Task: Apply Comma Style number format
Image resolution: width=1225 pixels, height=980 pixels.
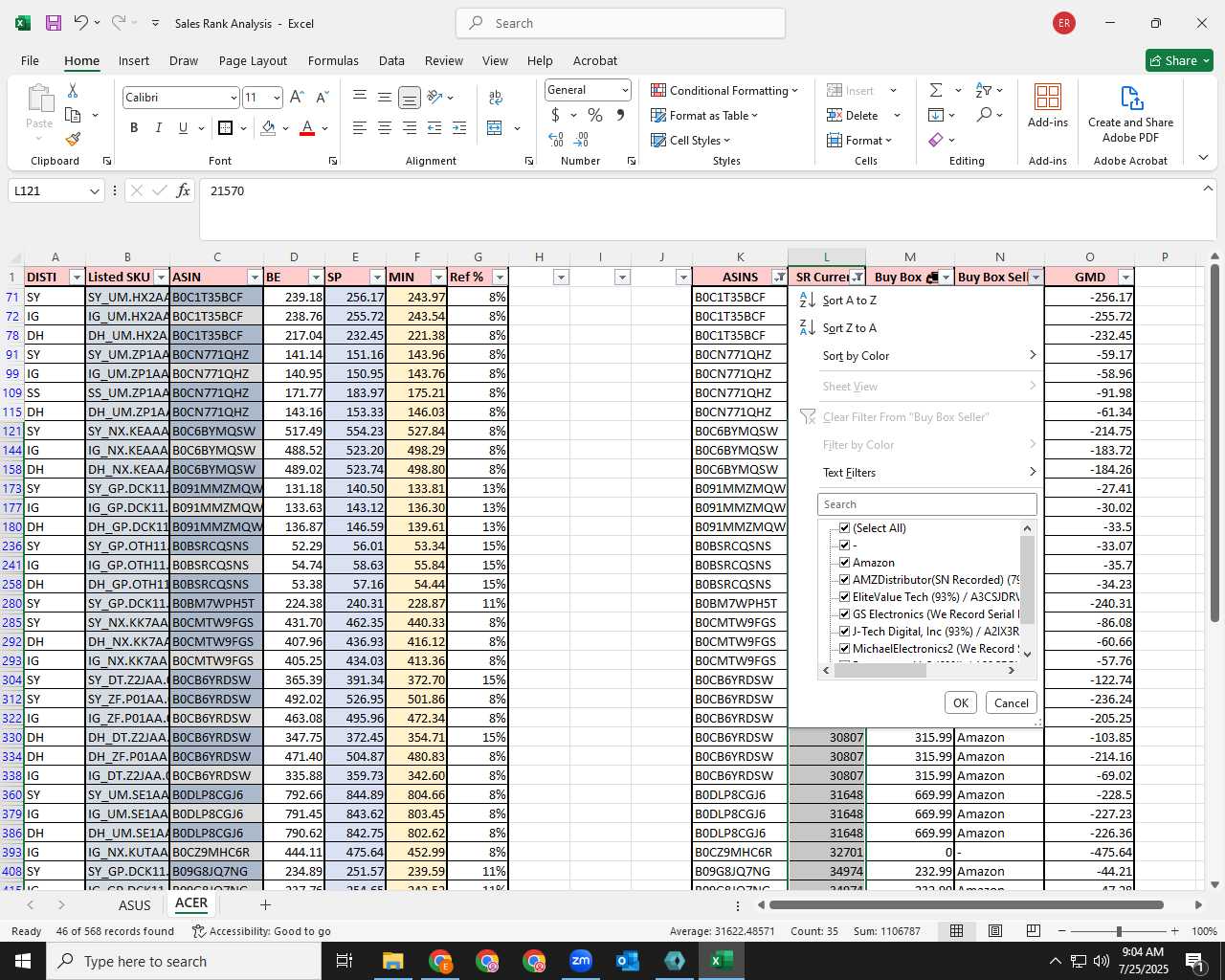Action: 620,116
